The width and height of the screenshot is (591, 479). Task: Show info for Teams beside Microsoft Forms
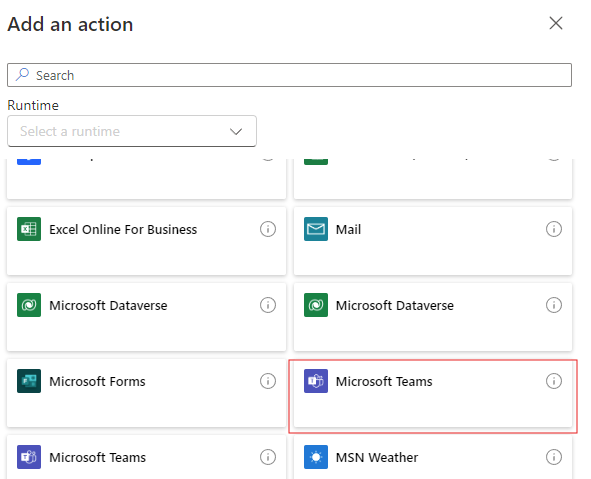click(554, 381)
